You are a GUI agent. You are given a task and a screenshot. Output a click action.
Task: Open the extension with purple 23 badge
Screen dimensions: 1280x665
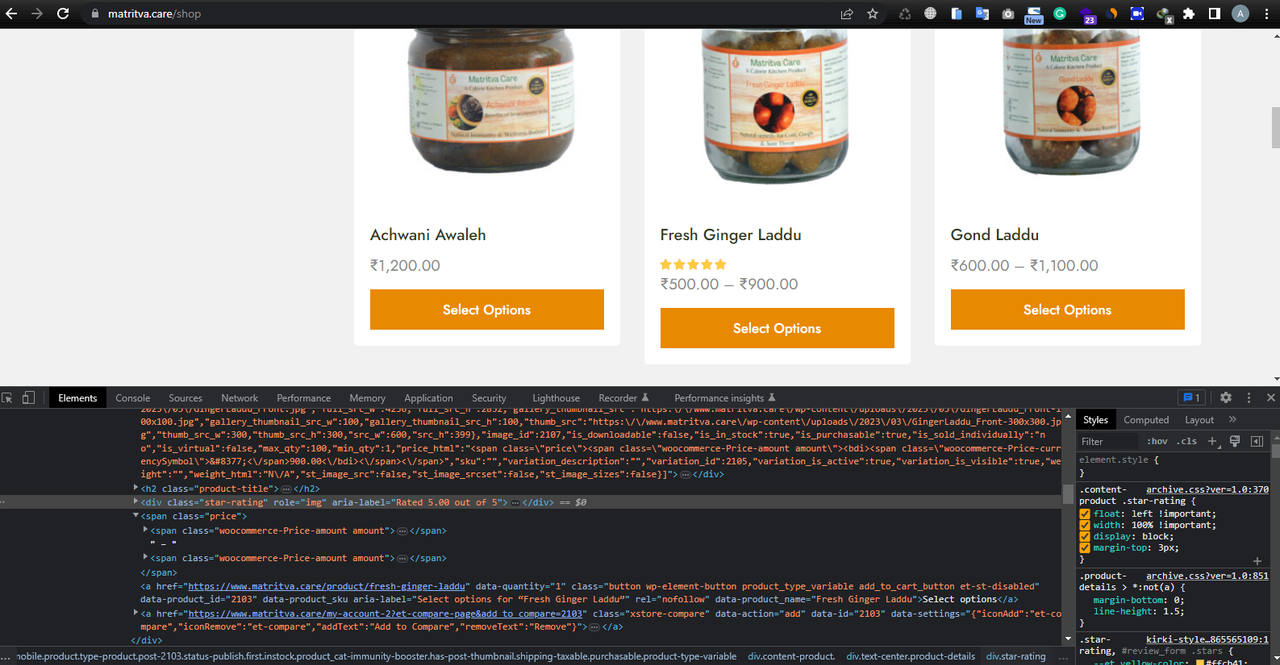click(1086, 15)
